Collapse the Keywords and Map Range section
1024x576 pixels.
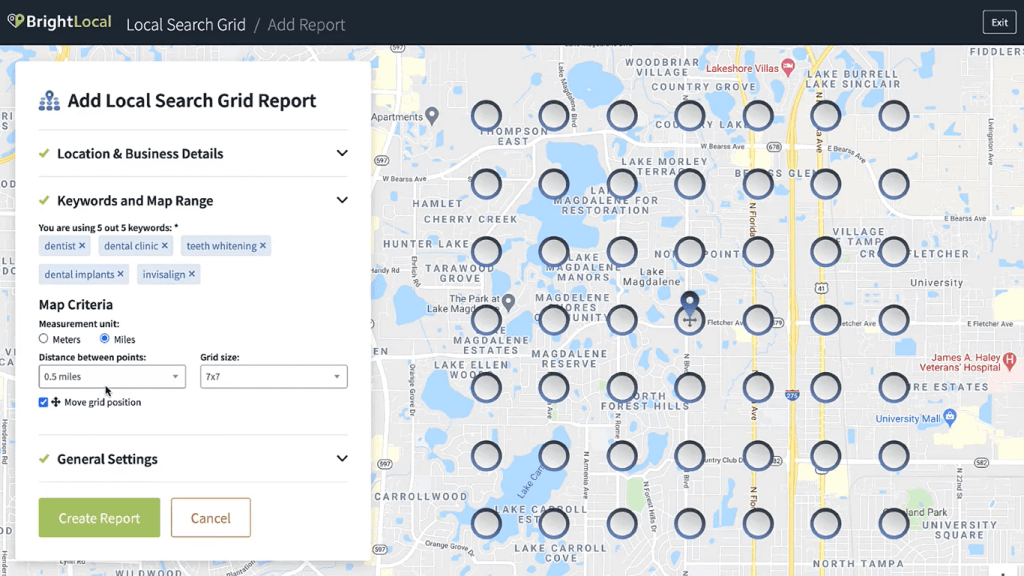[x=343, y=200]
